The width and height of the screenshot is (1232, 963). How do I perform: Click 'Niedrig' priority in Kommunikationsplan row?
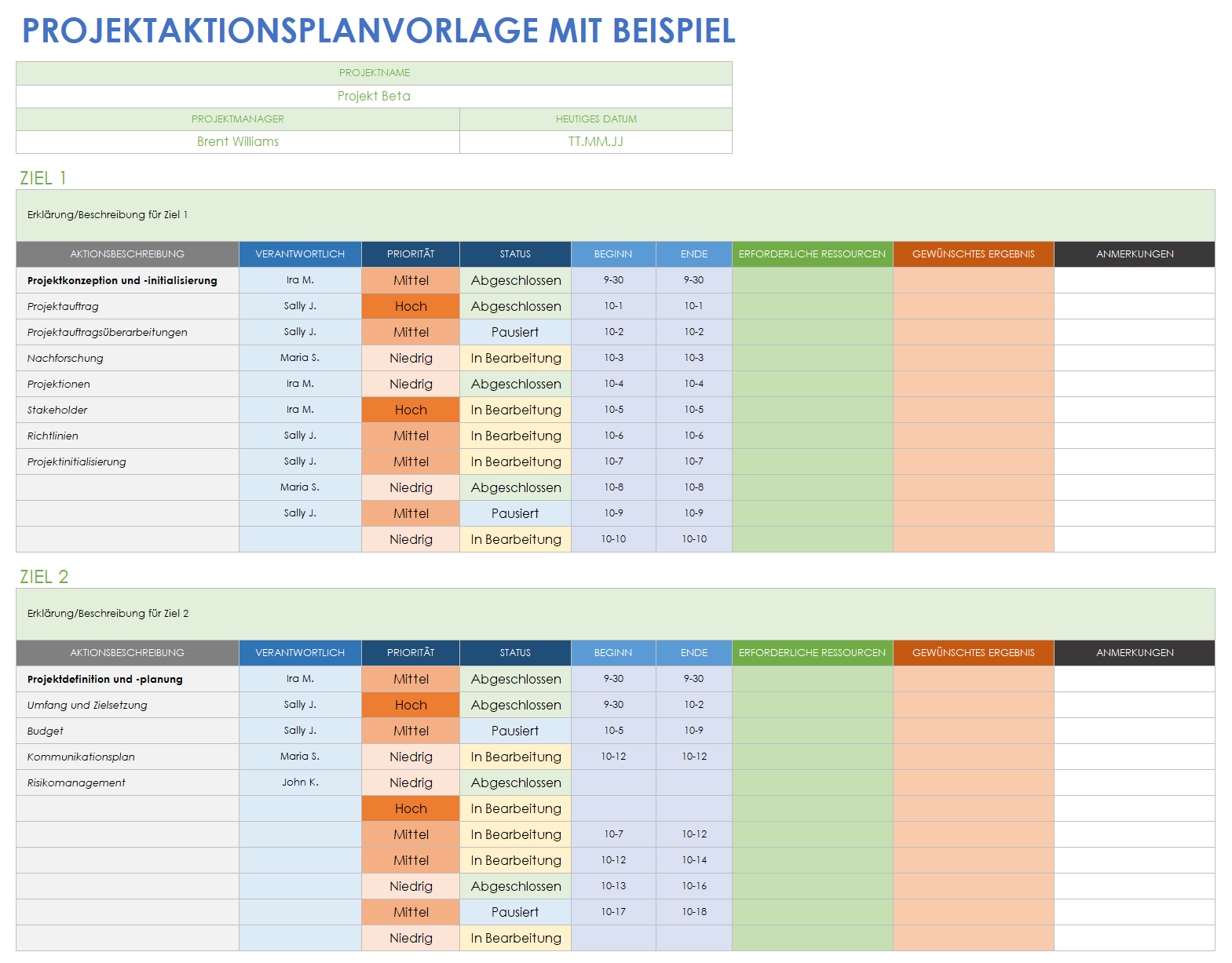click(411, 757)
